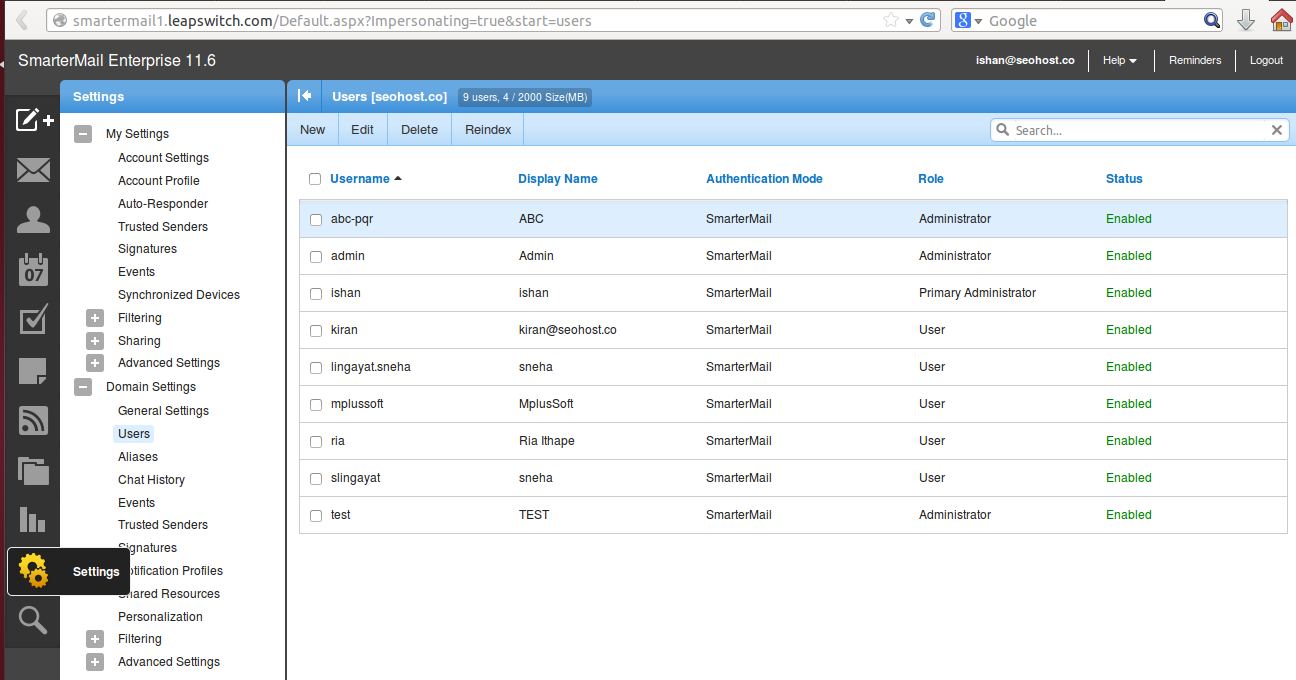Open the compose new item icon

33,121
